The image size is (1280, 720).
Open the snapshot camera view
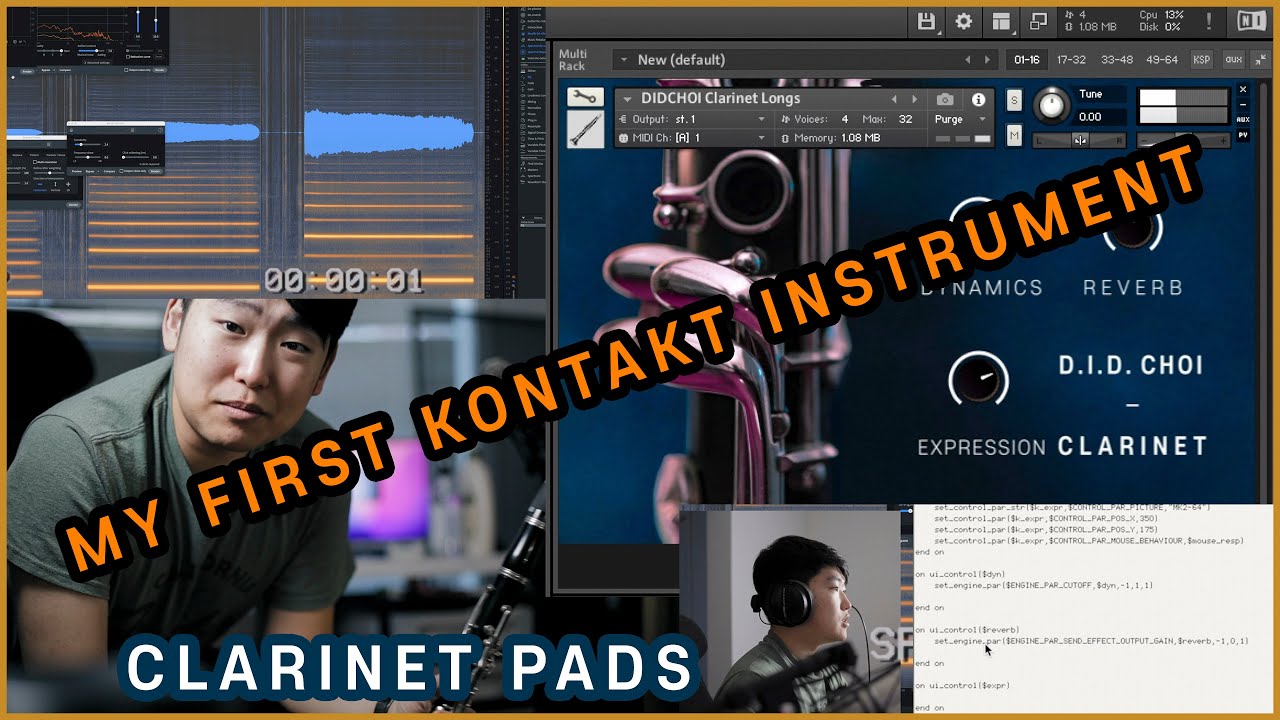[x=945, y=99]
